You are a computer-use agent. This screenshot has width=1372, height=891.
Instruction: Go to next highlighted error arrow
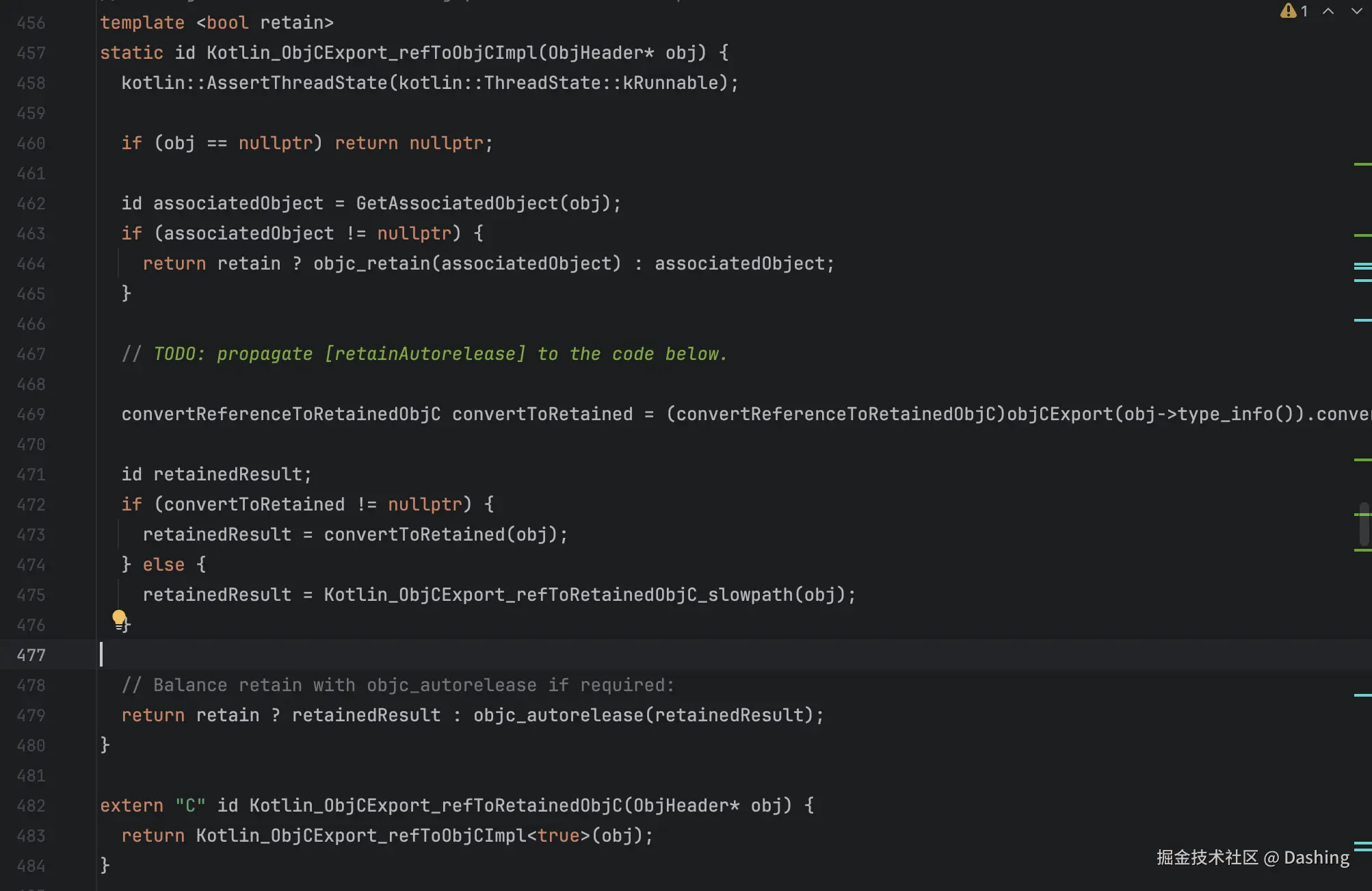(x=1356, y=11)
